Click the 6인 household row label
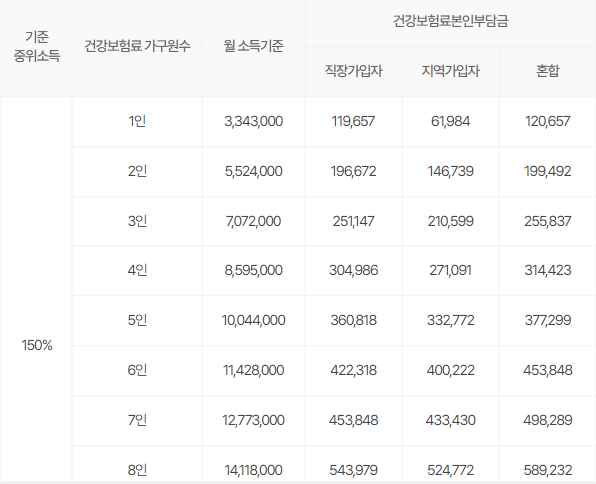Image resolution: width=596 pixels, height=484 pixels. pyautogui.click(x=137, y=370)
